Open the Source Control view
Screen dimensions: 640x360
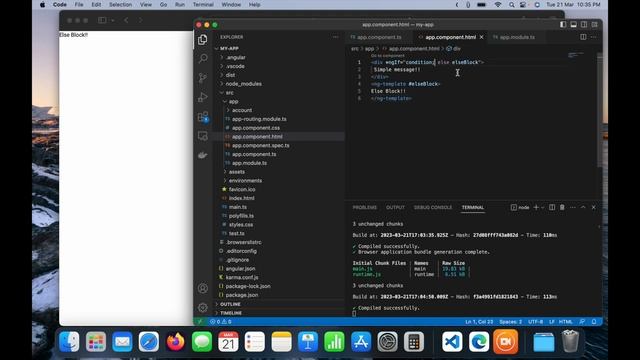point(202,78)
